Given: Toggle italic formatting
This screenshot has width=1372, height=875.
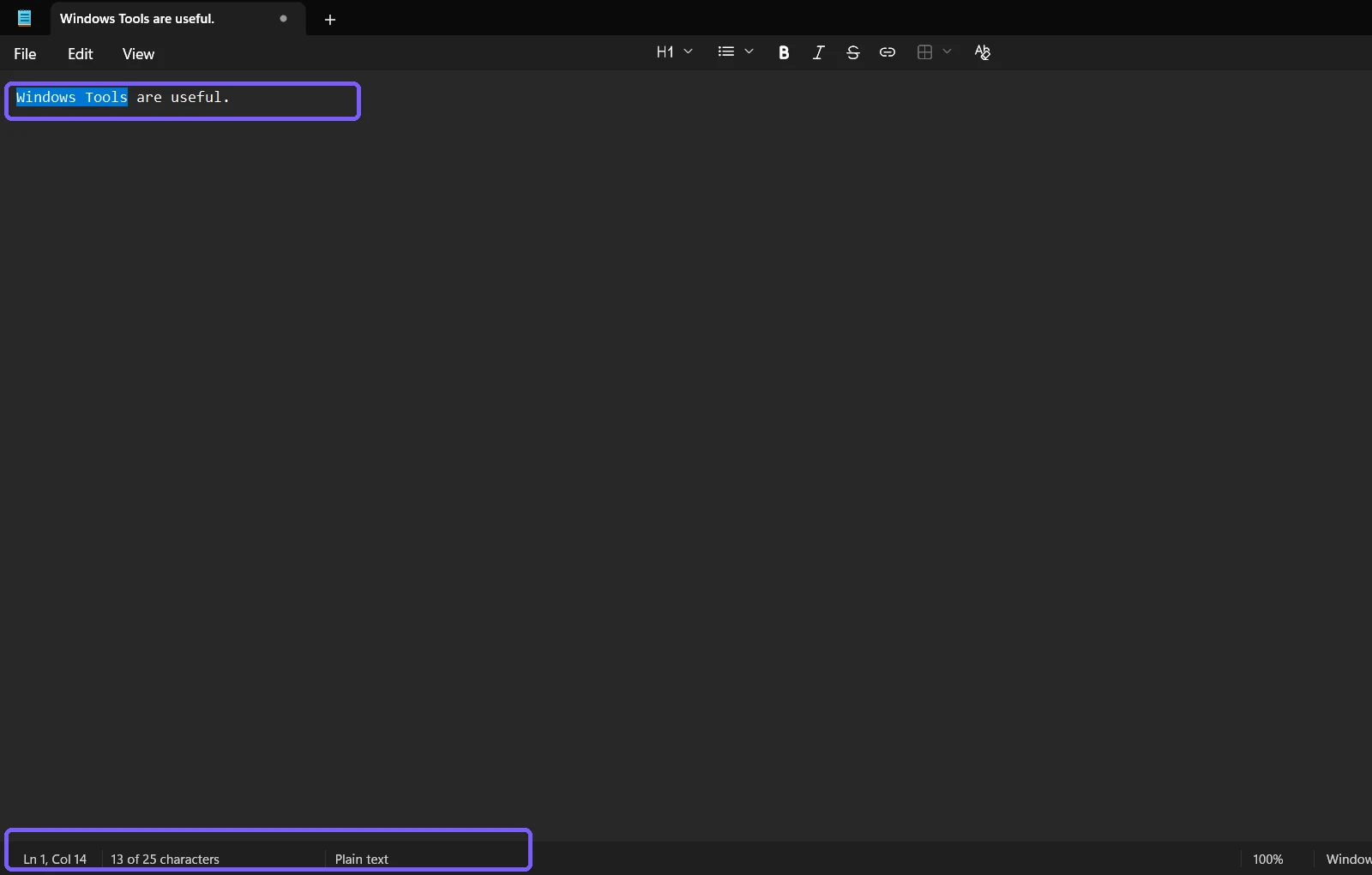Looking at the screenshot, I should pyautogui.click(x=818, y=52).
